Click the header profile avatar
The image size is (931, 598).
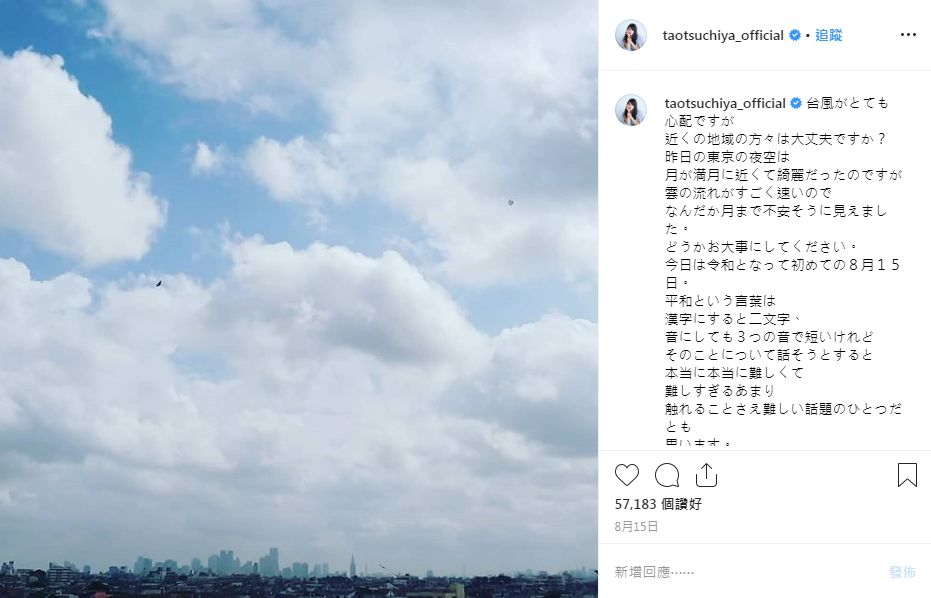pos(631,35)
